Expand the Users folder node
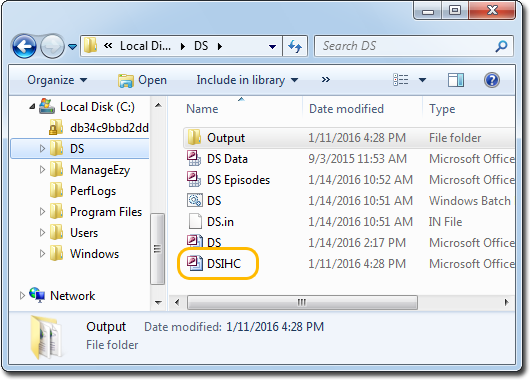Viewport: 530px width, 380px height. [x=42, y=233]
